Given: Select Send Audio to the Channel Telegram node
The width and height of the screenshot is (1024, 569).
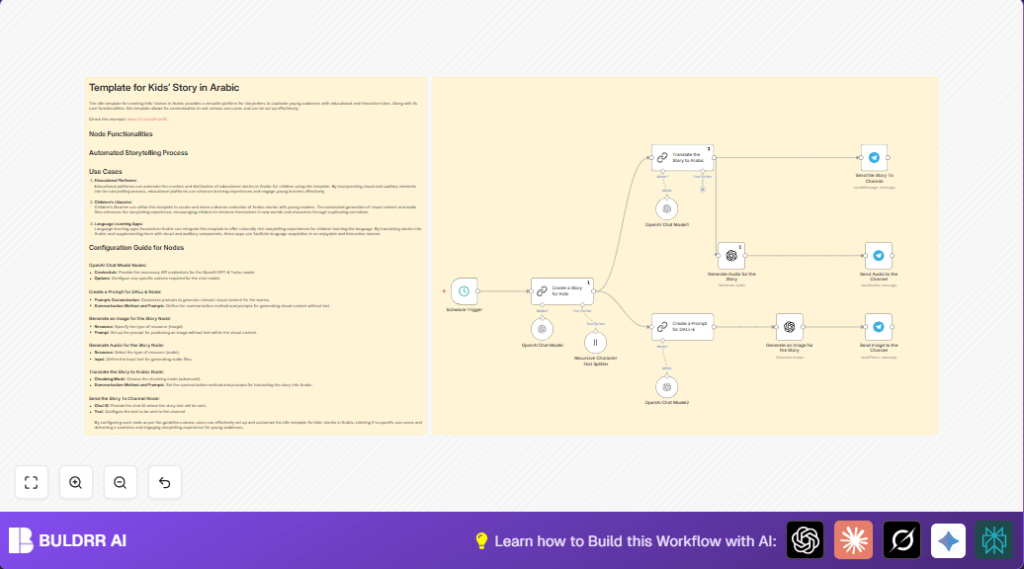Looking at the screenshot, I should [878, 255].
